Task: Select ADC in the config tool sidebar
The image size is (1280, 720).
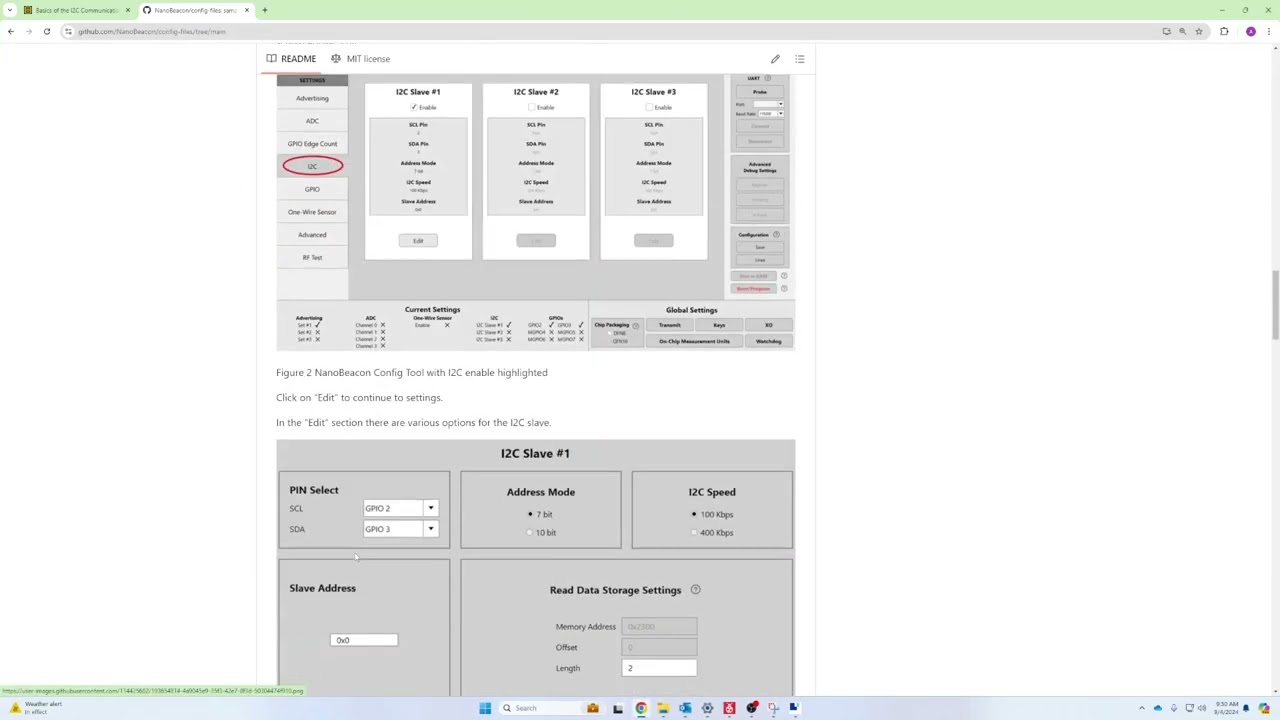Action: coord(312,121)
